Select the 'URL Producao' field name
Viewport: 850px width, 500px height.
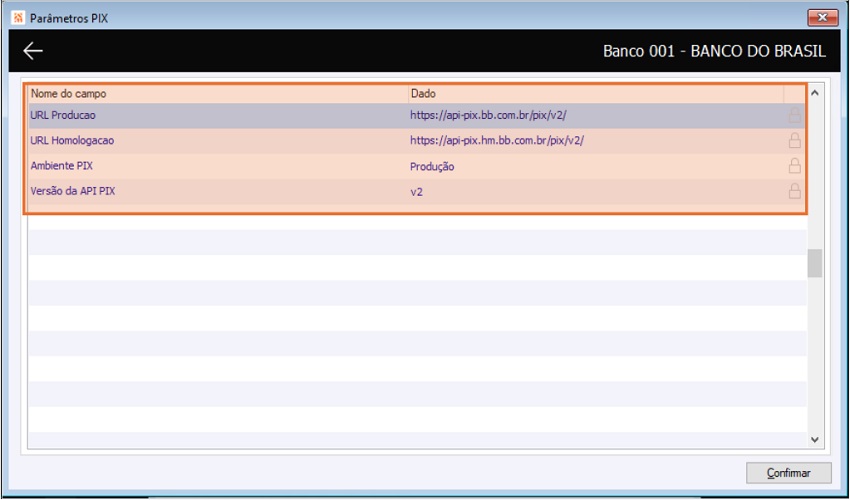(x=63, y=115)
